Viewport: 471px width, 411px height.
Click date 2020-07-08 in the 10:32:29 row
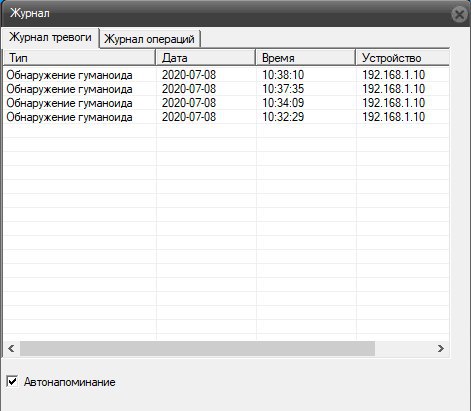click(189, 117)
